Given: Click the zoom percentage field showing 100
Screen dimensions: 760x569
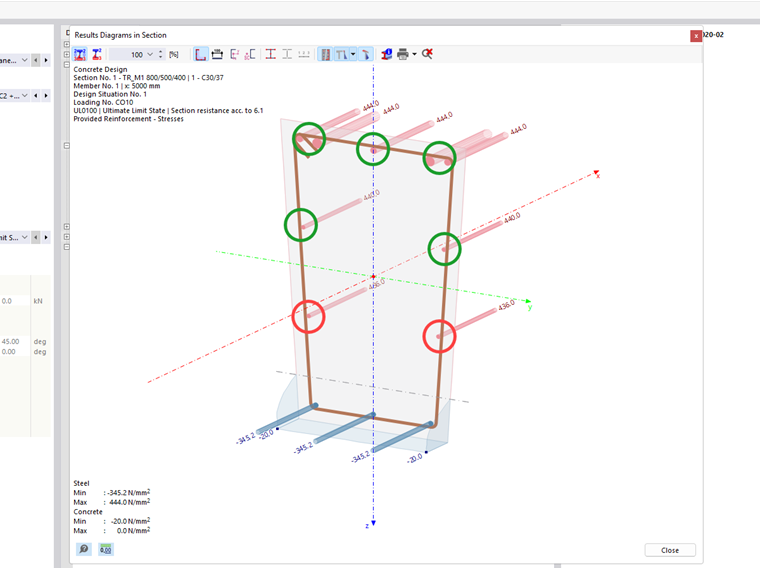Looking at the screenshot, I should 127,54.
